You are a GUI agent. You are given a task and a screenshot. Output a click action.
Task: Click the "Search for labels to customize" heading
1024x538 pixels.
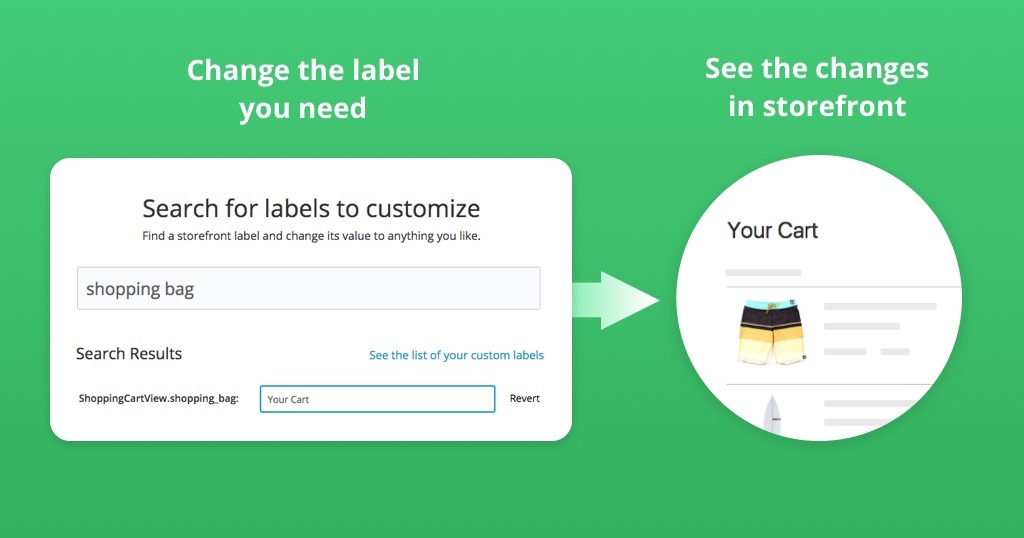(x=311, y=209)
